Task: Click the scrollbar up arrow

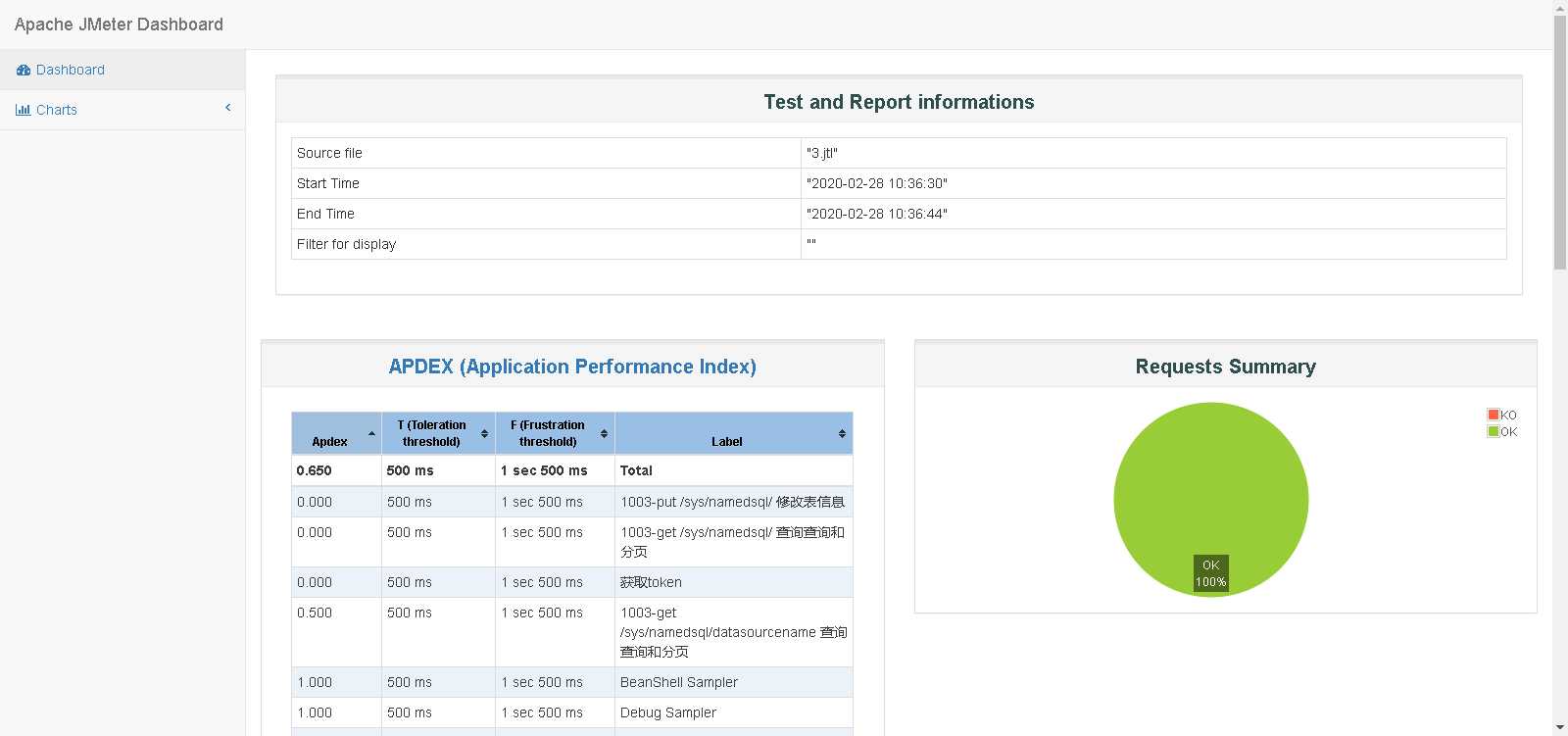Action: 1560,8
